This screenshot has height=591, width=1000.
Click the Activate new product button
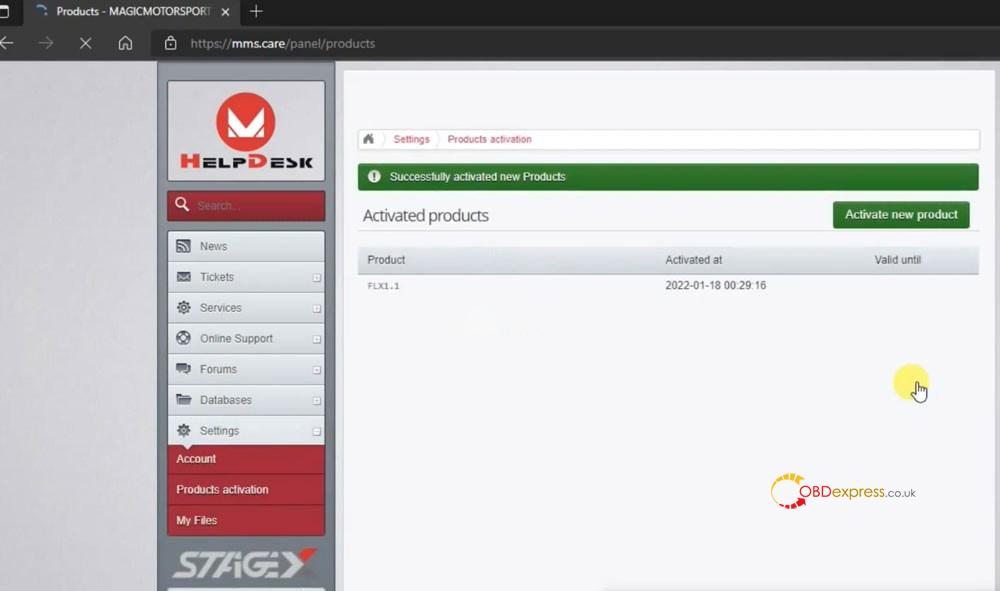click(x=900, y=214)
